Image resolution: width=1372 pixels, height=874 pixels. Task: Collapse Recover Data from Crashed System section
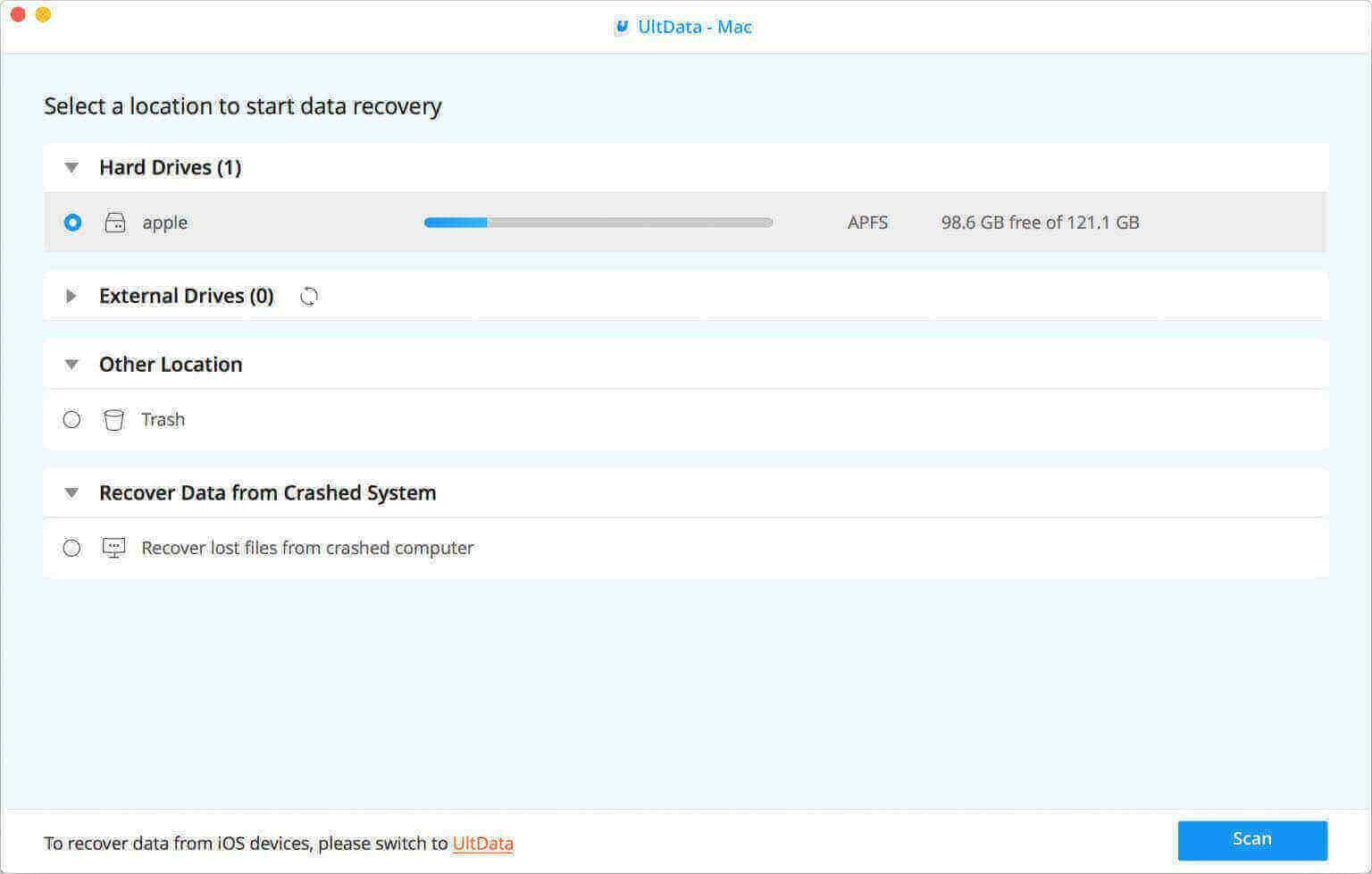(71, 493)
